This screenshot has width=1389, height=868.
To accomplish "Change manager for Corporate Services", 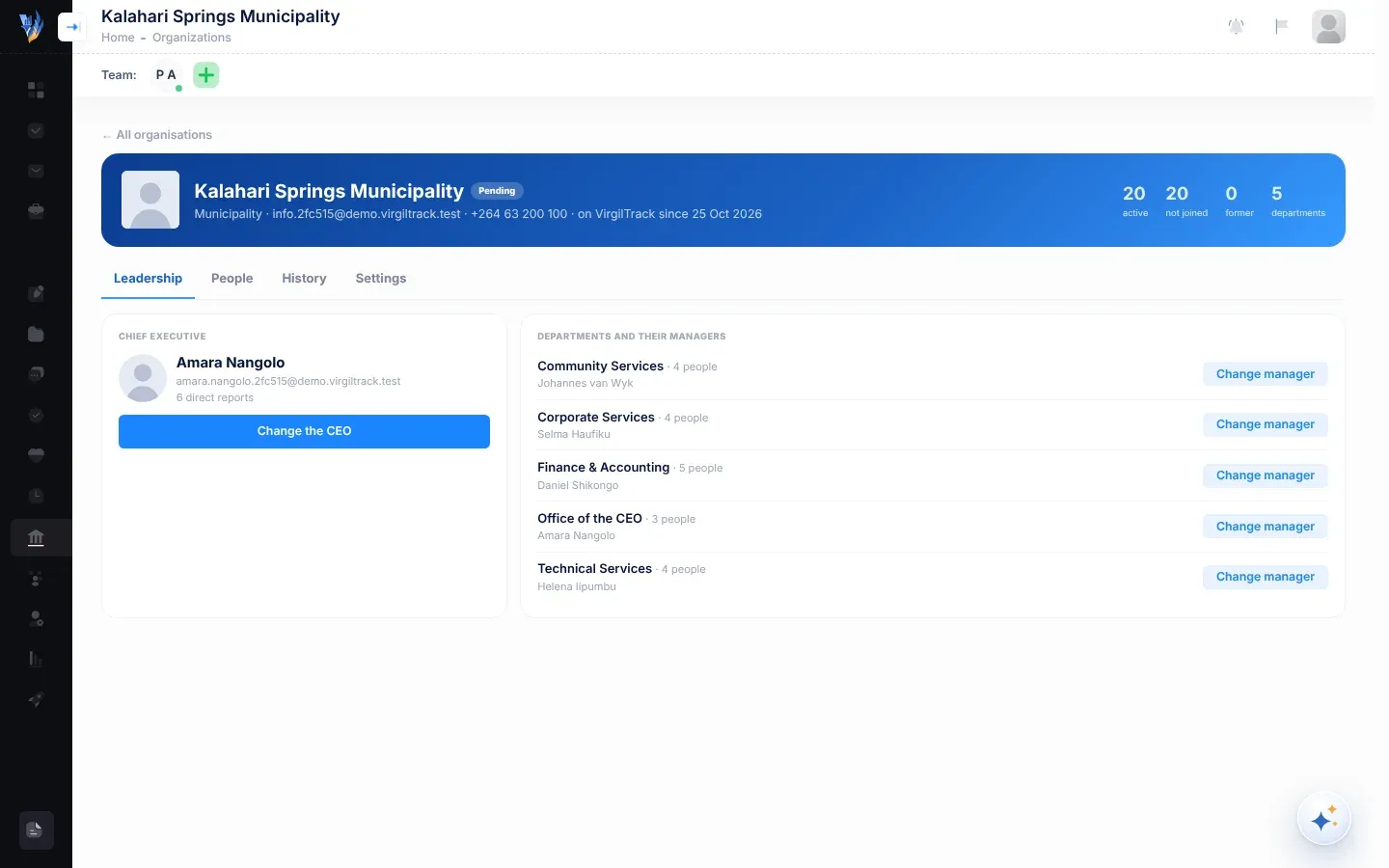I will click(1265, 424).
